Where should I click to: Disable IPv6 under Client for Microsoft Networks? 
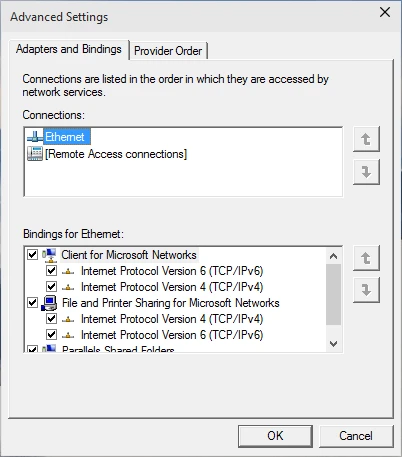pyautogui.click(x=51, y=271)
